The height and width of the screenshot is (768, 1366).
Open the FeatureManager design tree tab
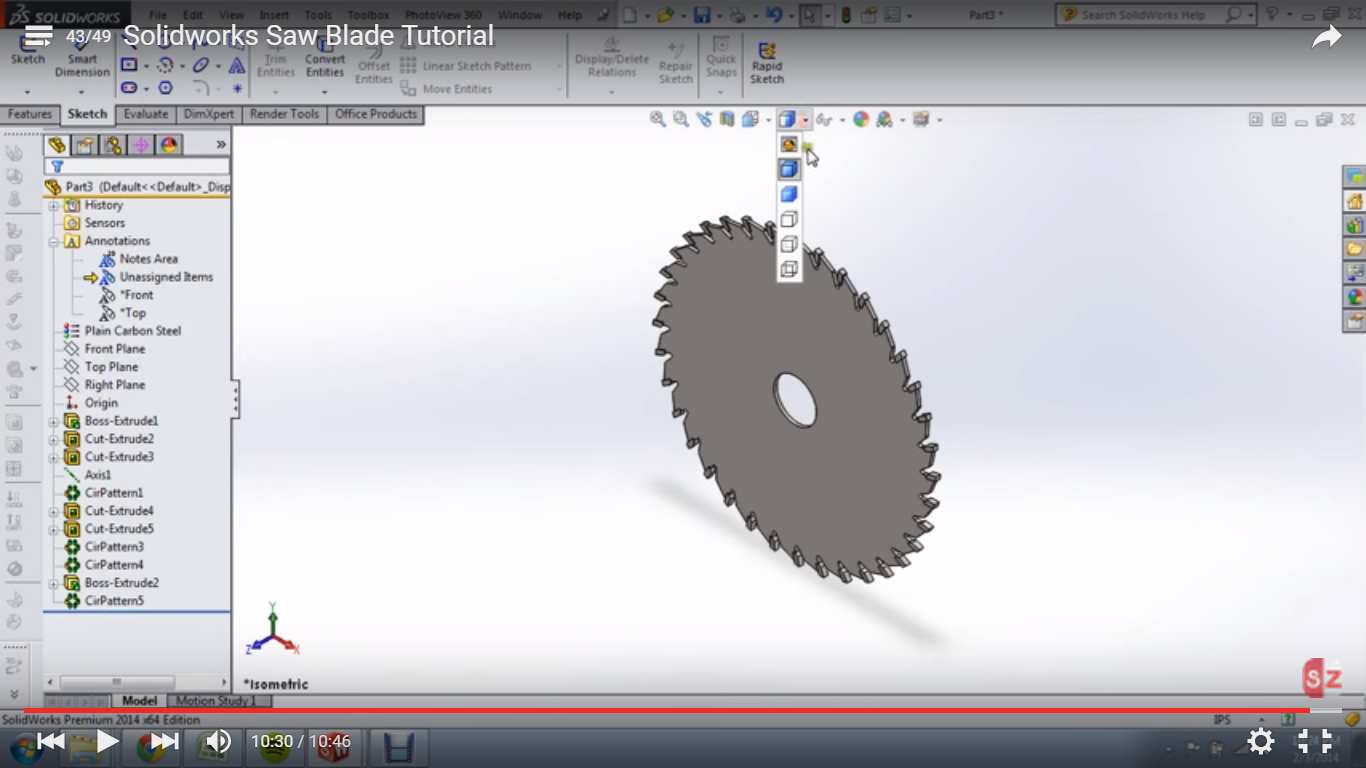(57, 145)
